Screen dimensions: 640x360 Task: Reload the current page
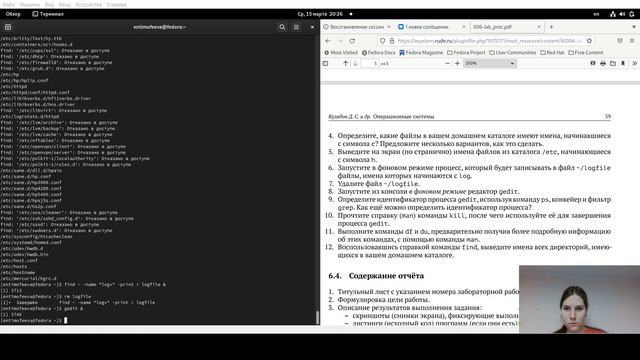pyautogui.click(x=352, y=41)
